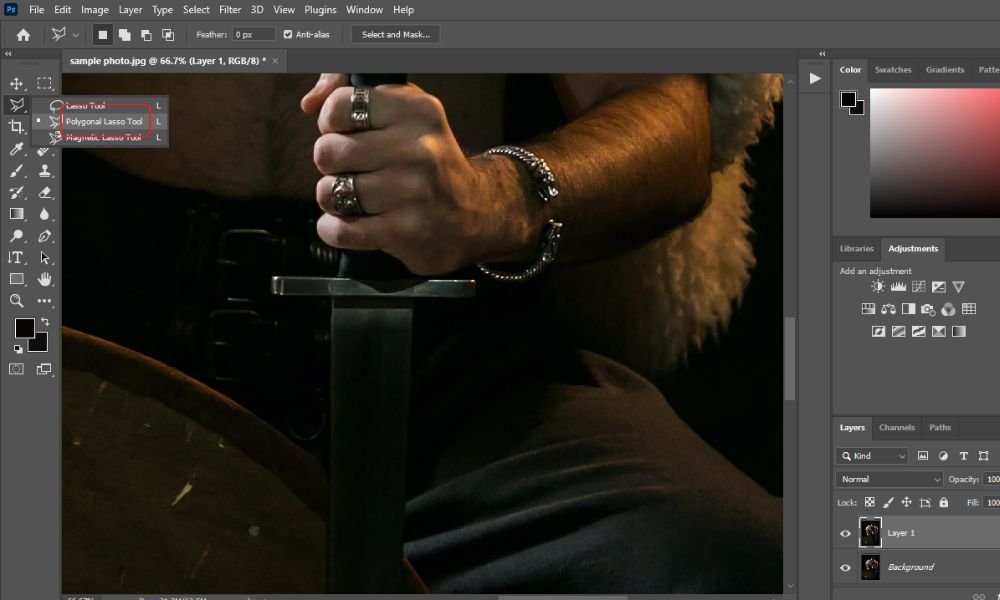The height and width of the screenshot is (600, 1000).
Task: Select the Eraser tool
Action: [x=44, y=193]
